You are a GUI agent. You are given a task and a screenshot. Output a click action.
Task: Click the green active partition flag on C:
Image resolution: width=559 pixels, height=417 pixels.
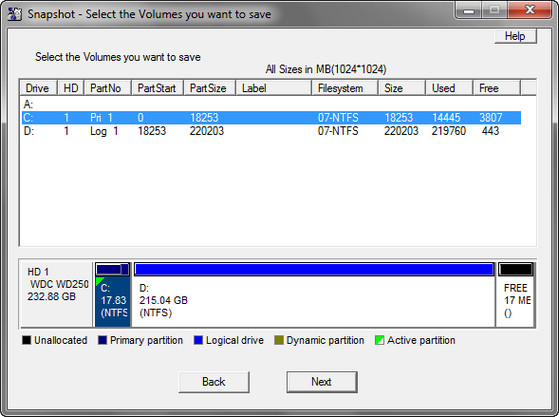(x=99, y=281)
